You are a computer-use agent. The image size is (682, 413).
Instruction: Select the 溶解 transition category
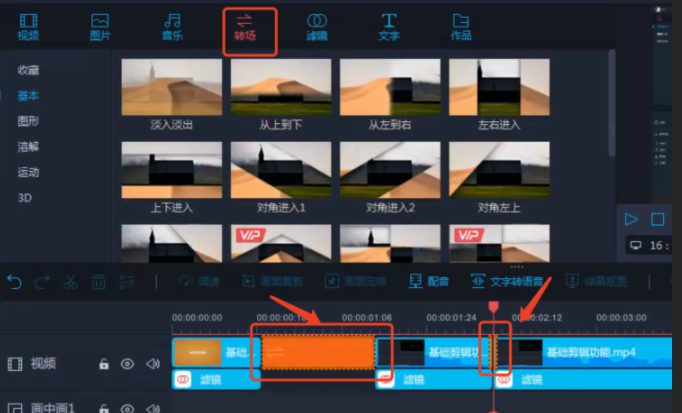pos(28,146)
